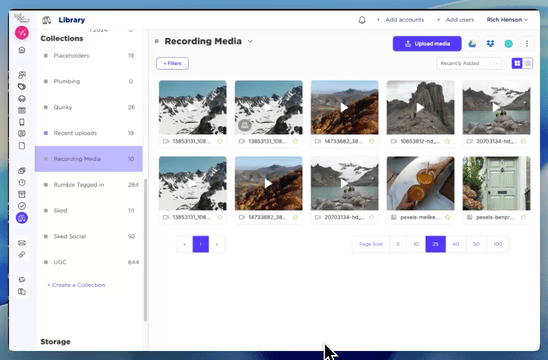Select the Placeholders collection
This screenshot has width=548, height=360.
click(x=89, y=56)
